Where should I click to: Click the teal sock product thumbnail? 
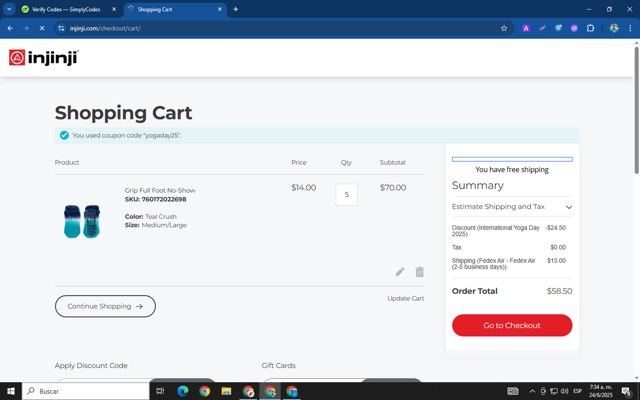[x=82, y=221]
